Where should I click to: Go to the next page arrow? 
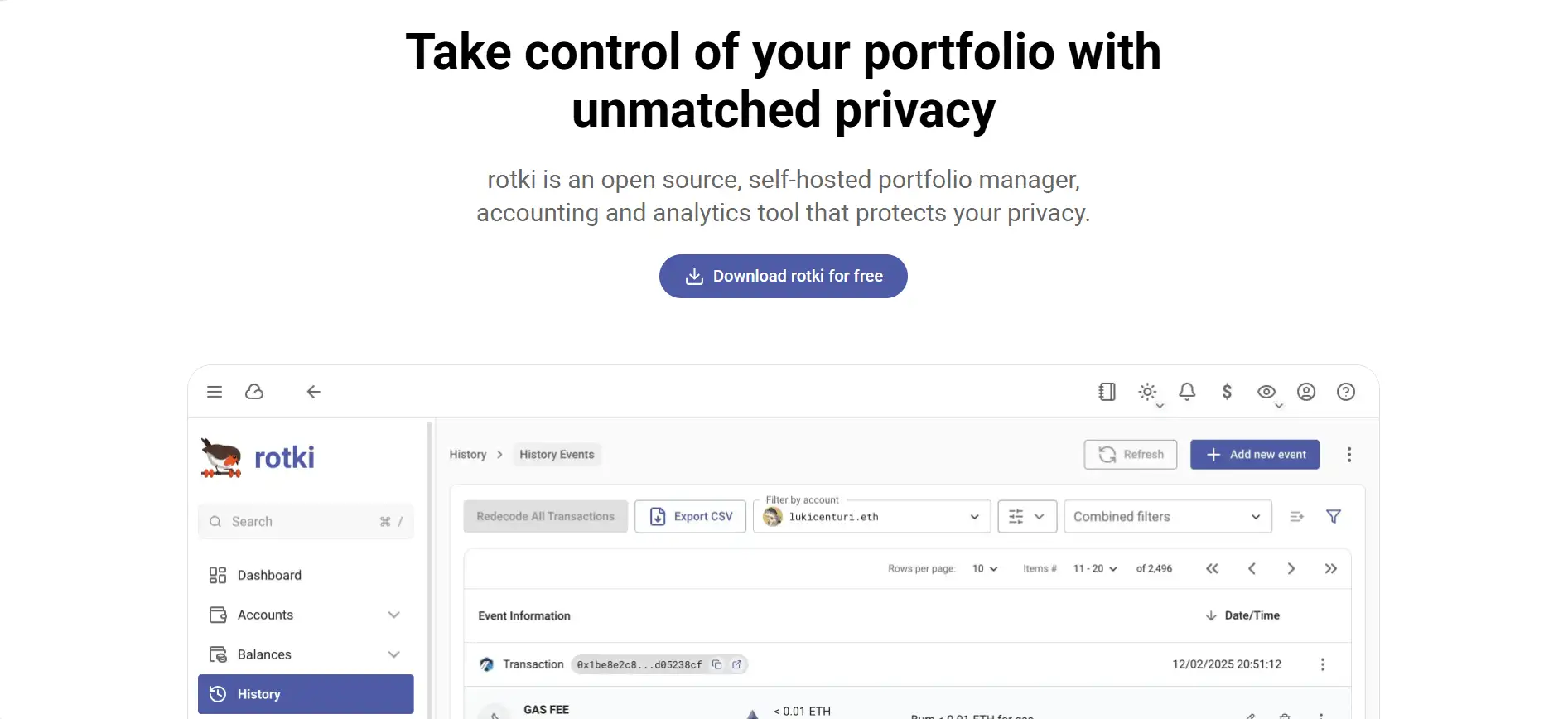coord(1291,568)
